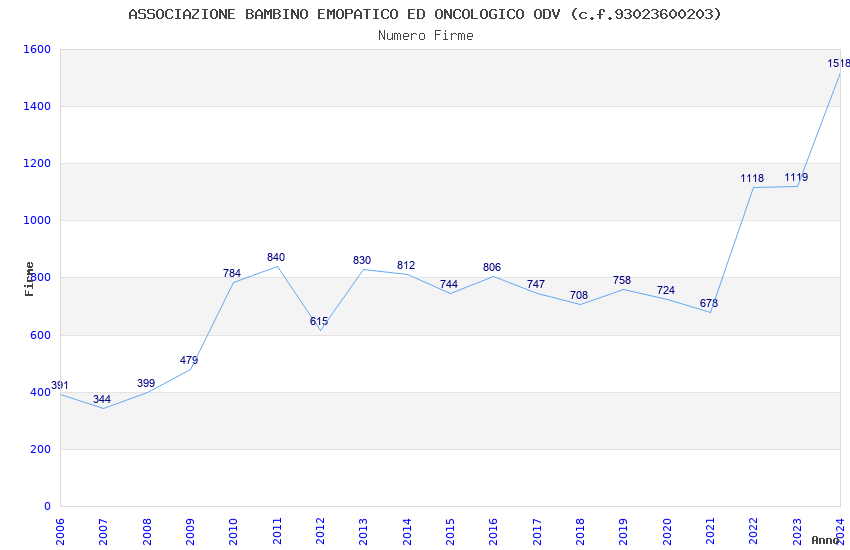850x550 pixels.
Task: Select the x-axis year 2007
Action: pyautogui.click(x=103, y=532)
